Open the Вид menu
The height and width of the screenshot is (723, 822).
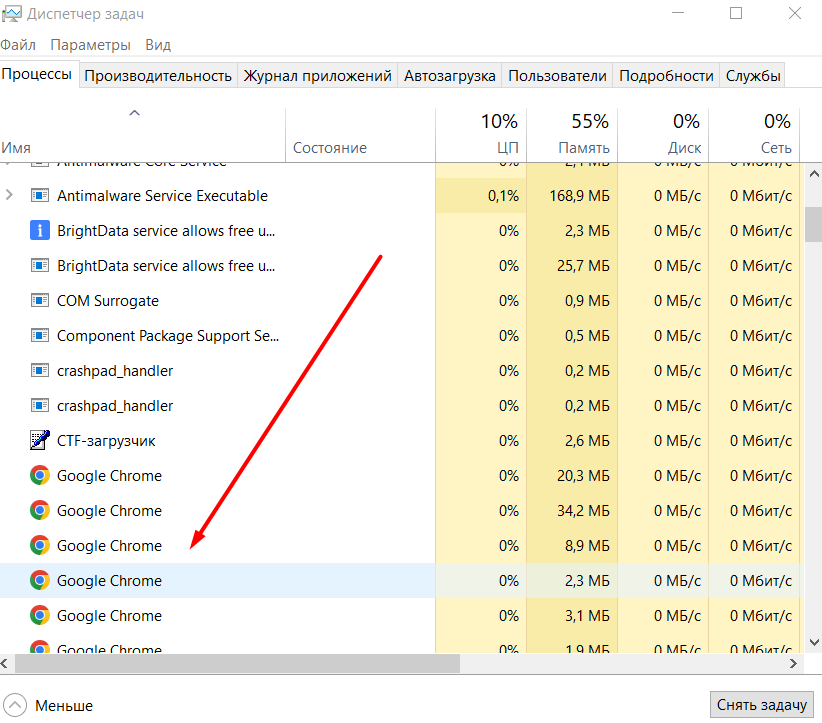[158, 45]
